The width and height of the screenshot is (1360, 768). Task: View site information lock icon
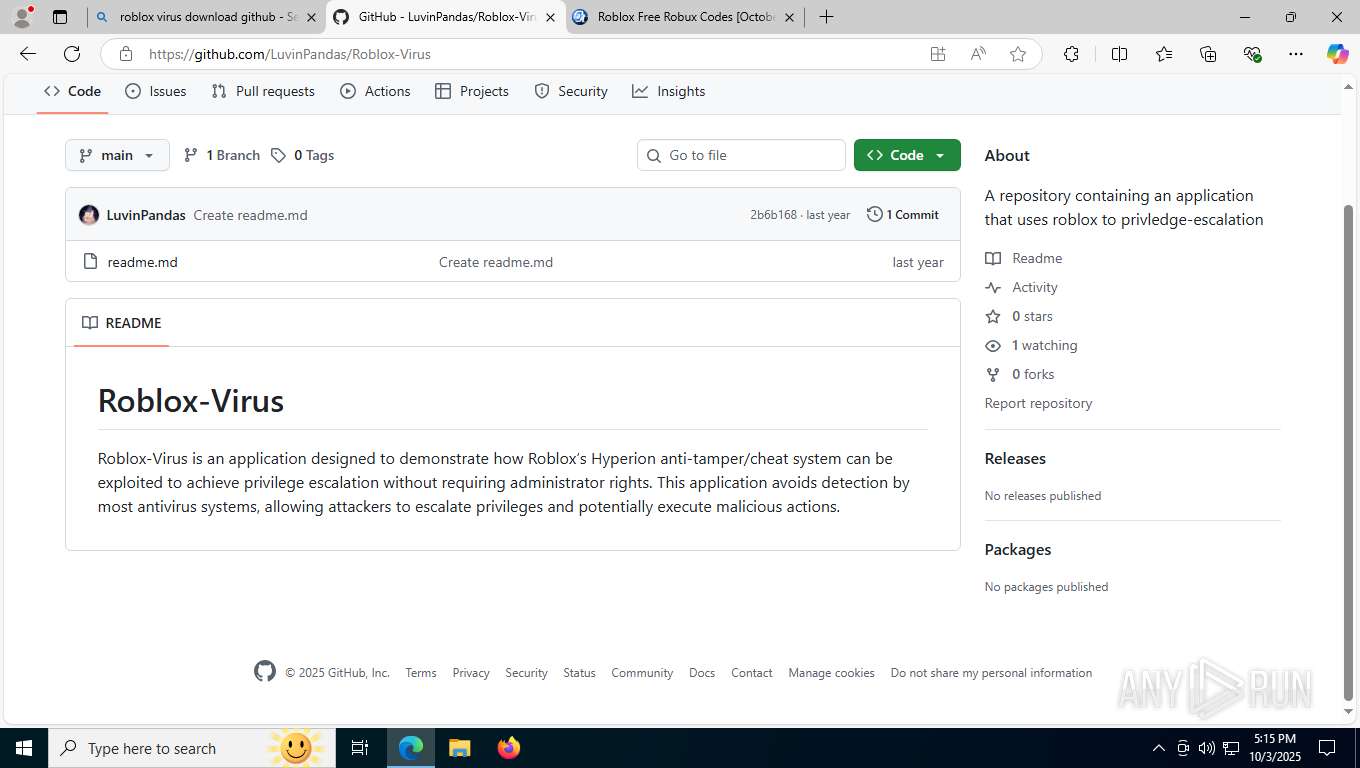pos(125,54)
